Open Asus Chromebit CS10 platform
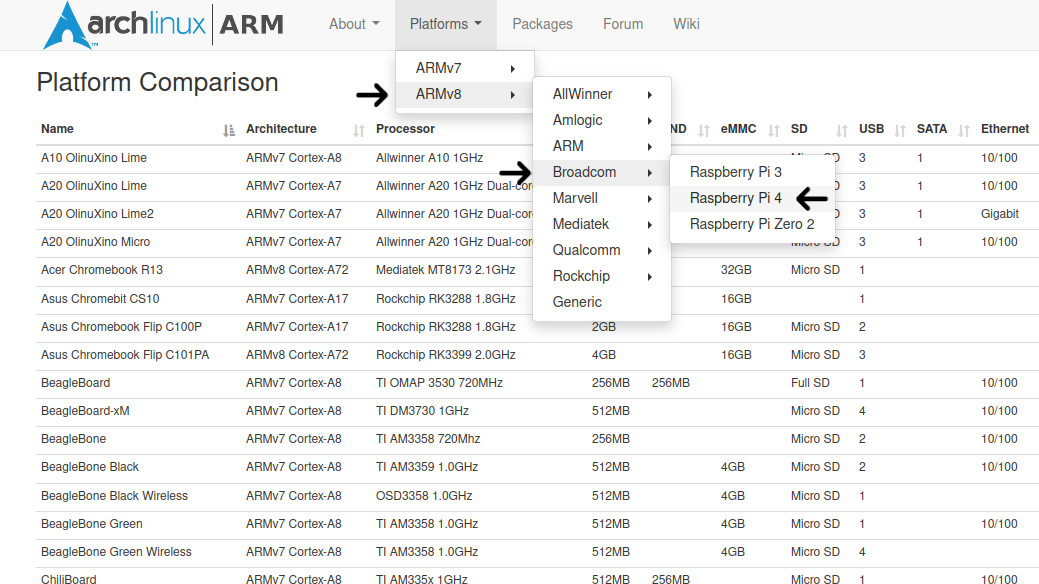This screenshot has height=584, width=1039. pyautogui.click(x=100, y=299)
